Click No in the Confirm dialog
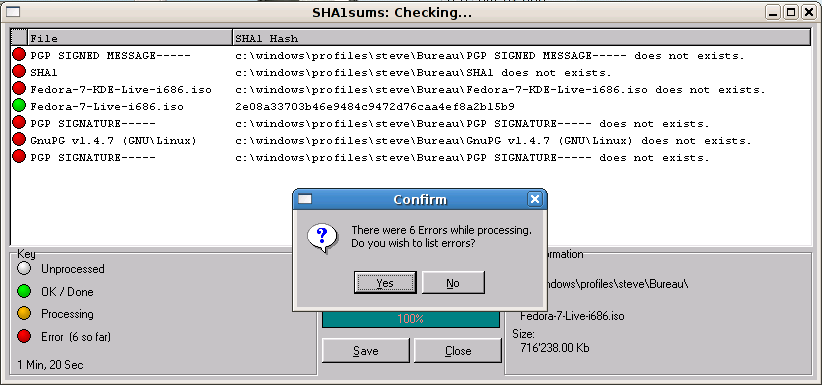 tap(453, 283)
